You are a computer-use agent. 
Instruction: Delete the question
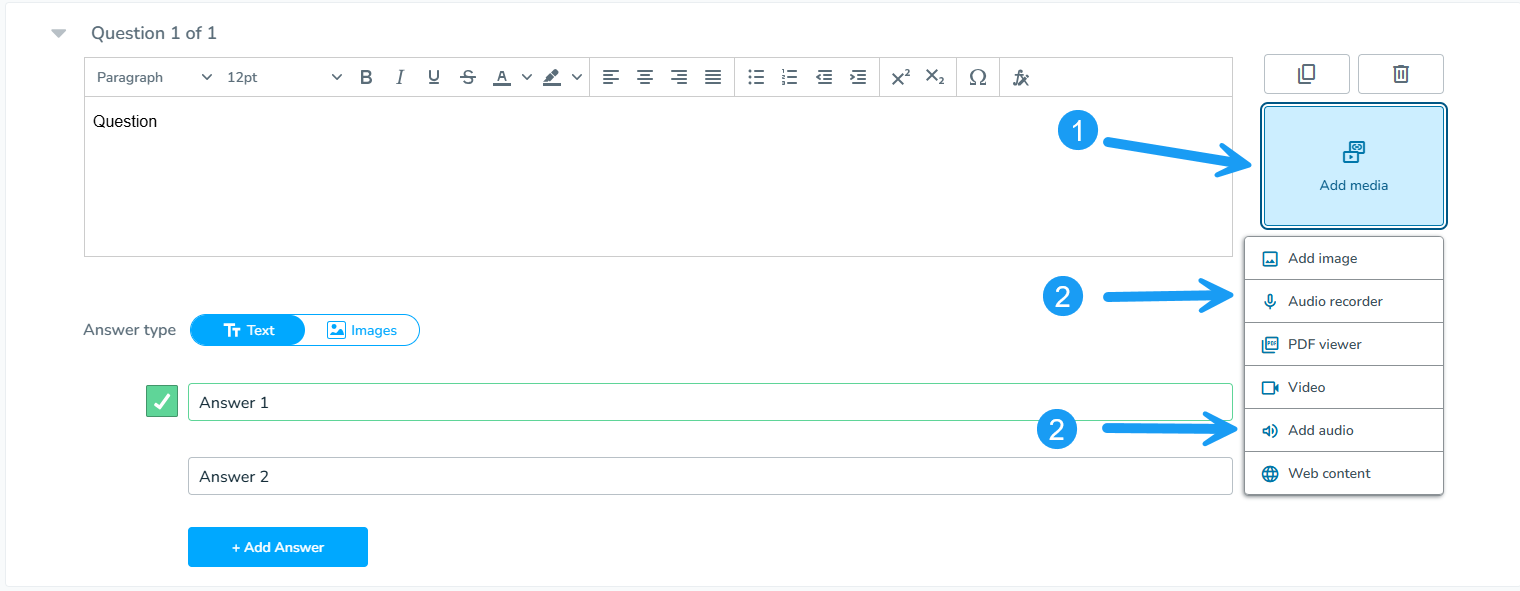click(x=1400, y=74)
